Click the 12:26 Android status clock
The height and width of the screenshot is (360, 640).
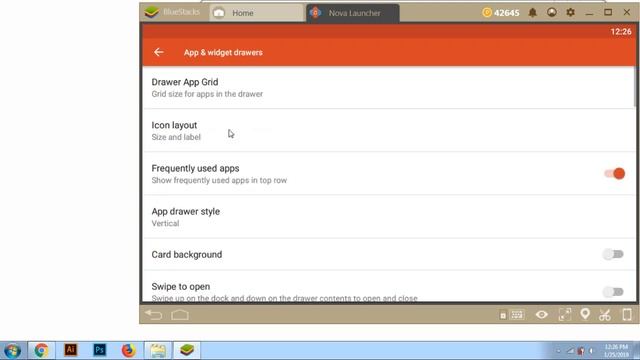[x=621, y=32]
